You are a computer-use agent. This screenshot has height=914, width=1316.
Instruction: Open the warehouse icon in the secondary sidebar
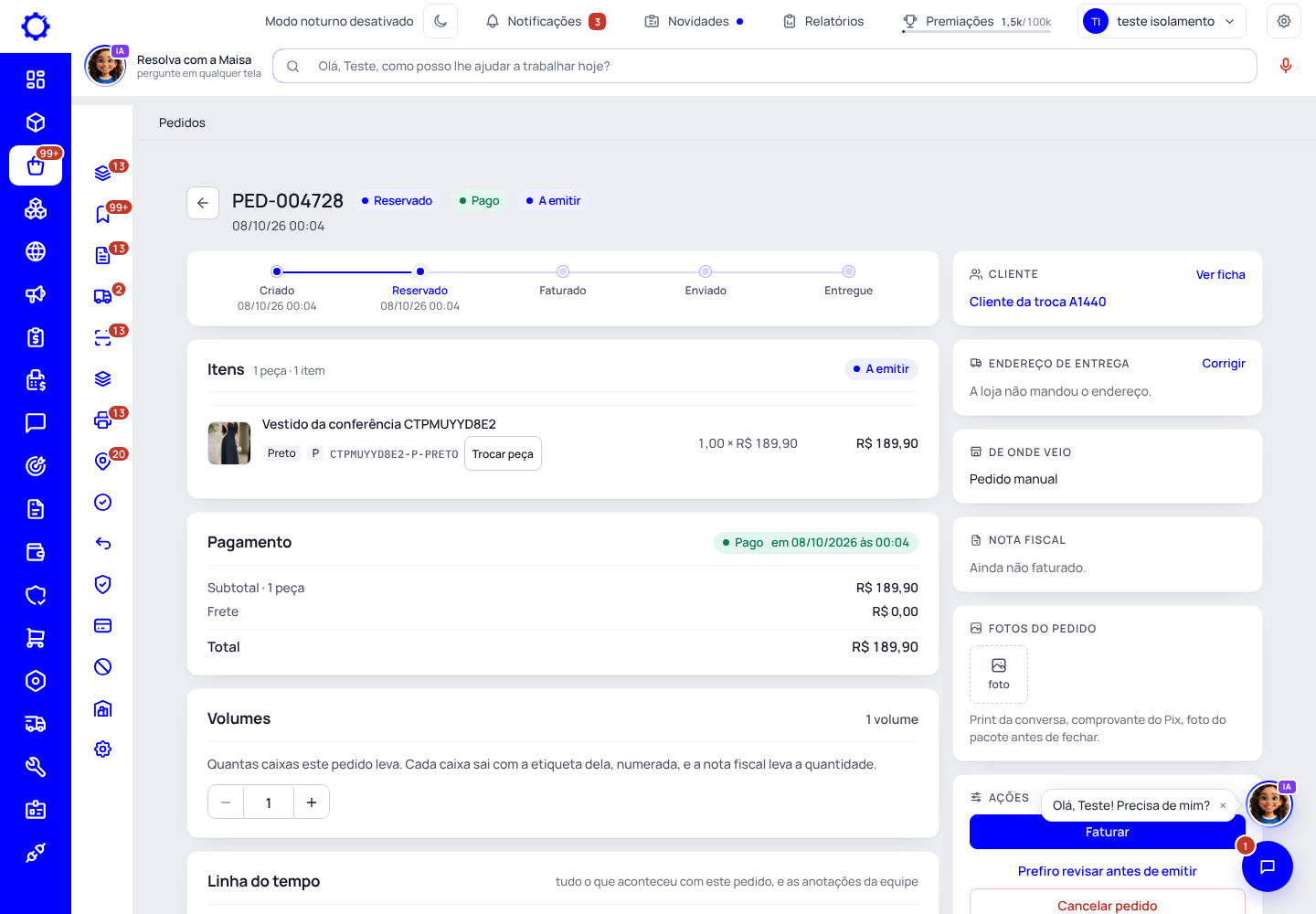pyautogui.click(x=103, y=707)
